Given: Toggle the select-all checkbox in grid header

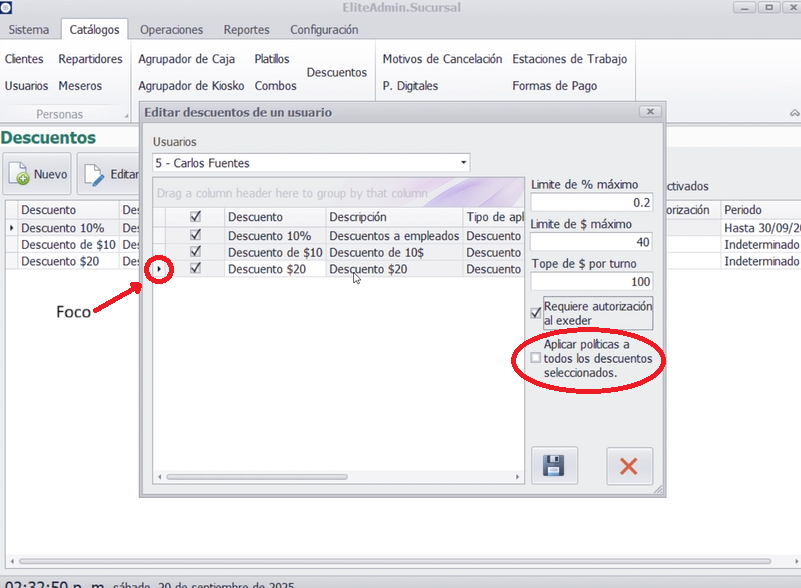Looking at the screenshot, I should (196, 217).
